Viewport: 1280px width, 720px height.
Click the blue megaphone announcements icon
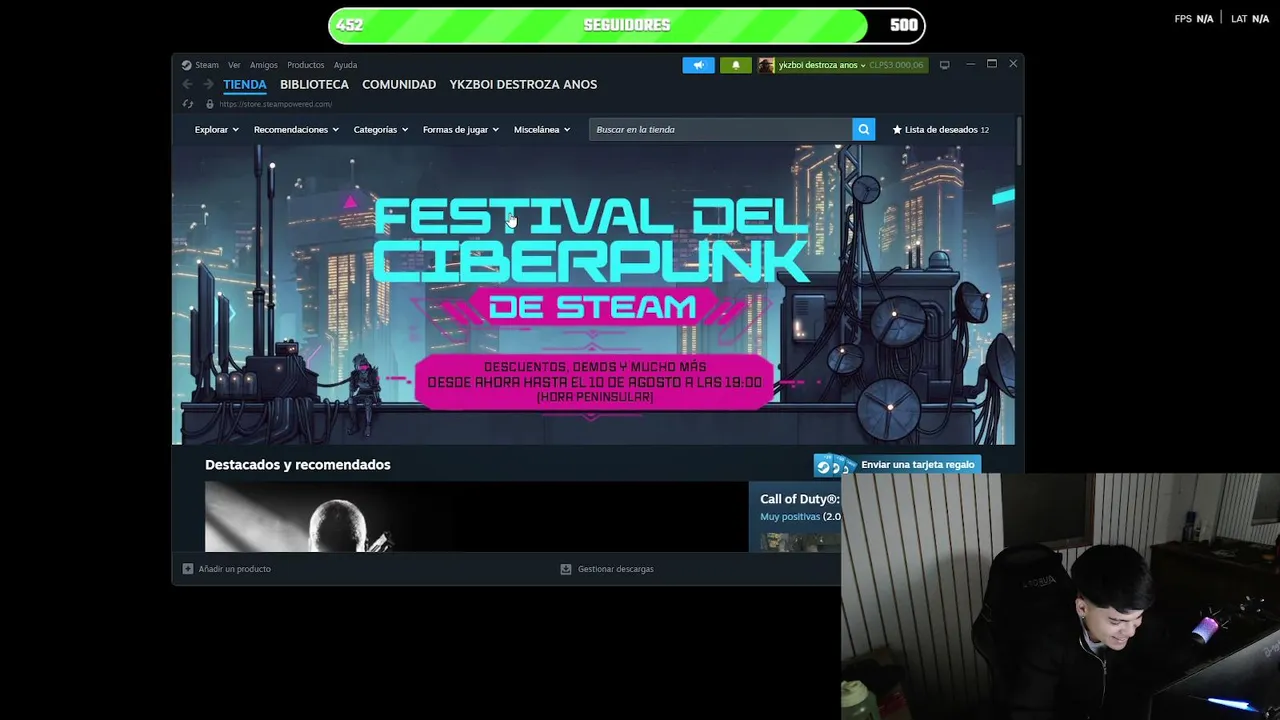click(698, 65)
